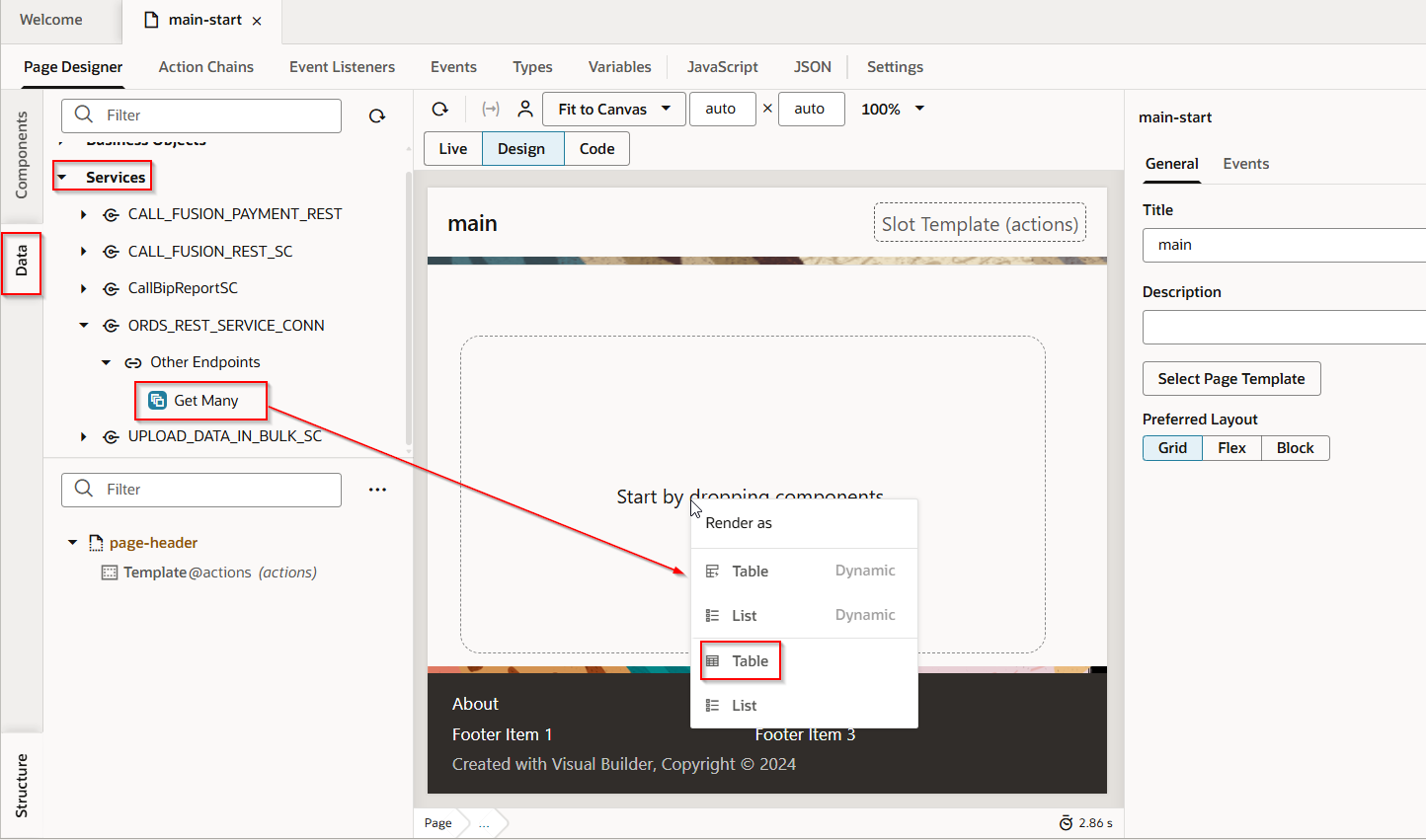The height and width of the screenshot is (840, 1426).
Task: Click the canvas reload icon in the toolbar
Action: tap(440, 109)
